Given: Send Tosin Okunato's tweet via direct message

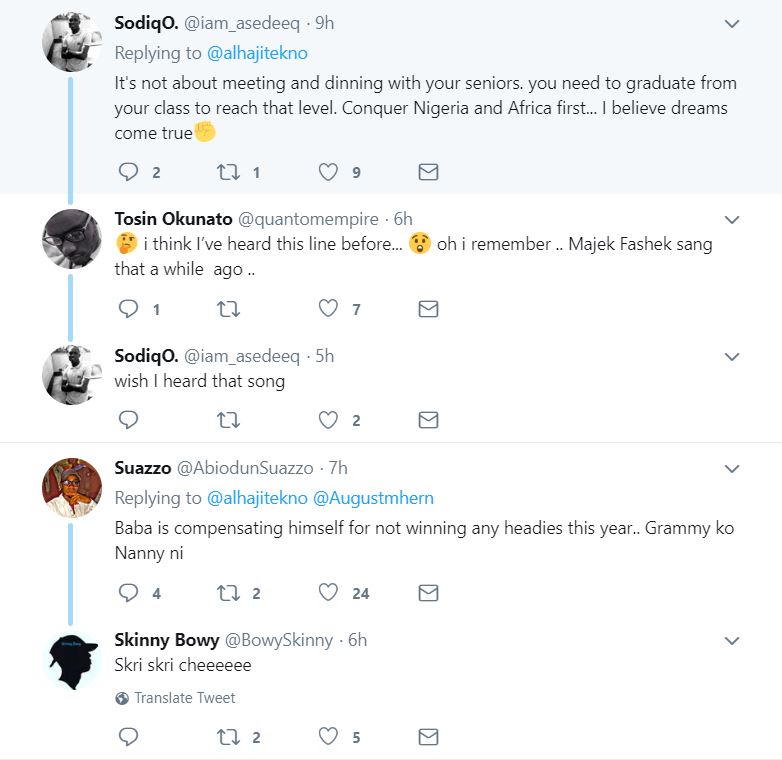Looking at the screenshot, I should [428, 309].
